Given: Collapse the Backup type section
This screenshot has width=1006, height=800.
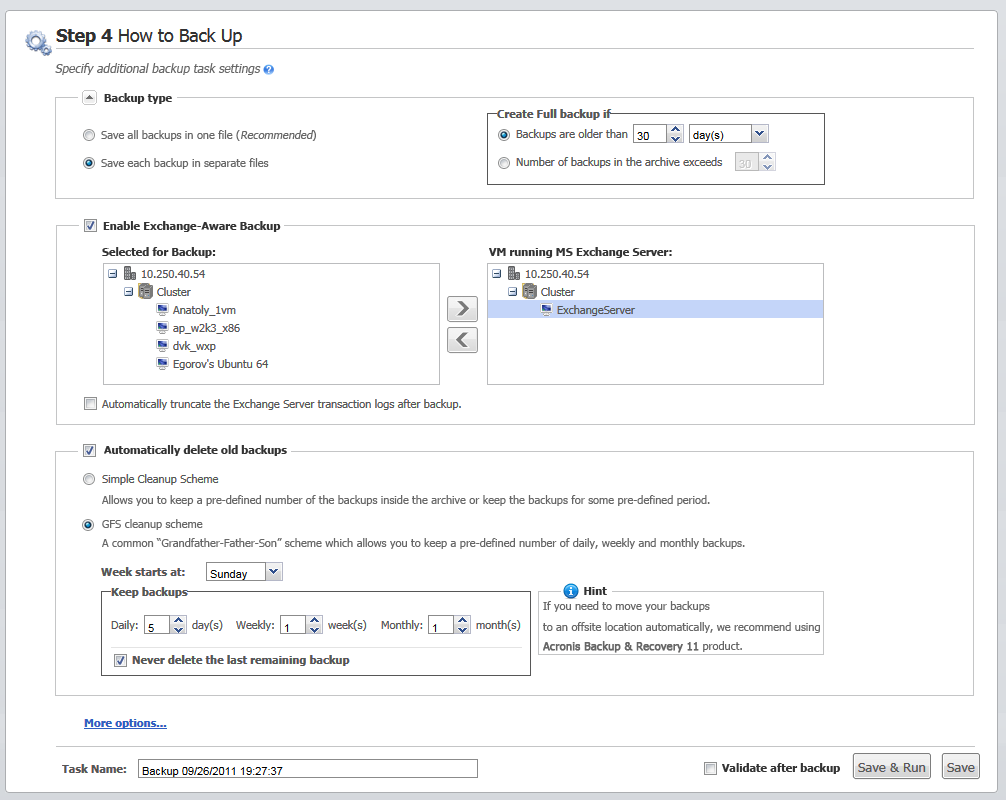Looking at the screenshot, I should pyautogui.click(x=89, y=98).
